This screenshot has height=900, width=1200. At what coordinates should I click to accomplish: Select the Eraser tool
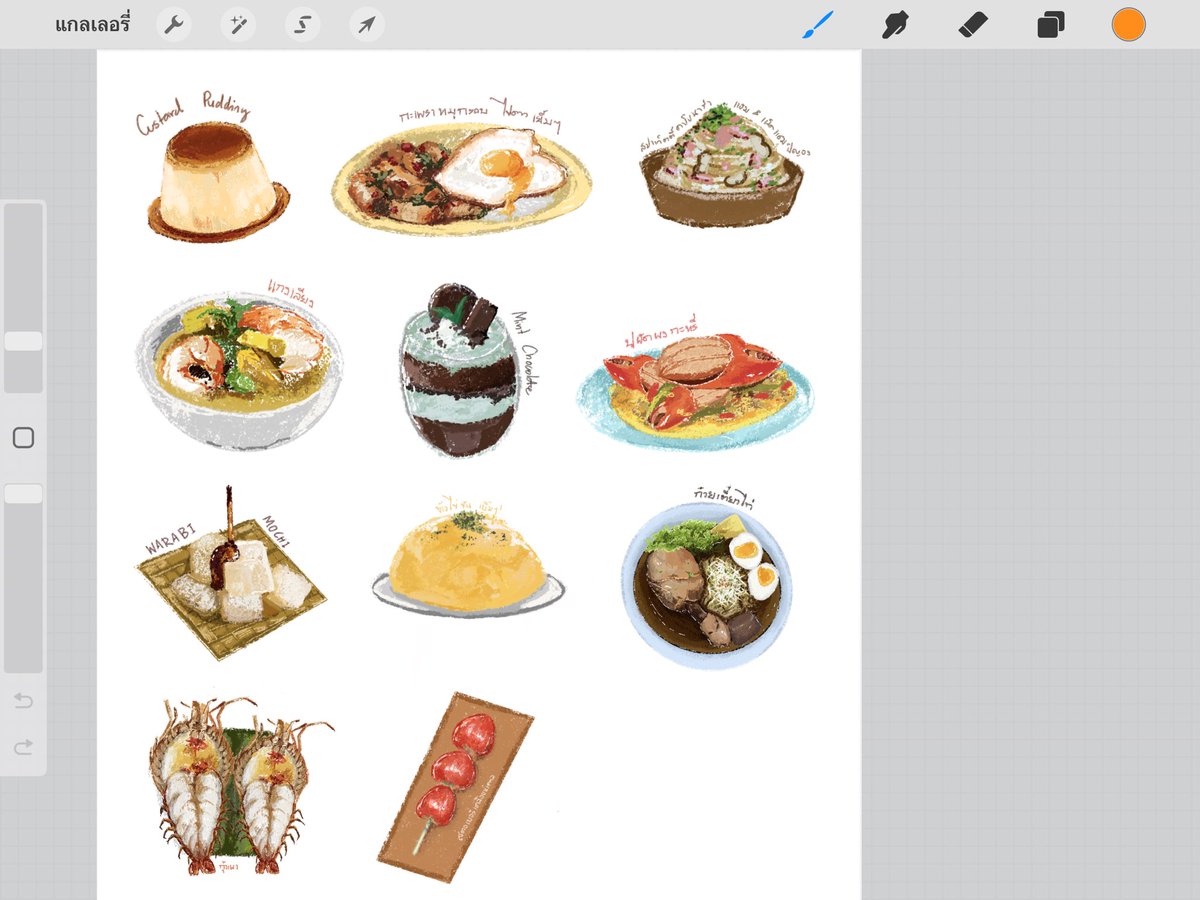(x=973, y=25)
